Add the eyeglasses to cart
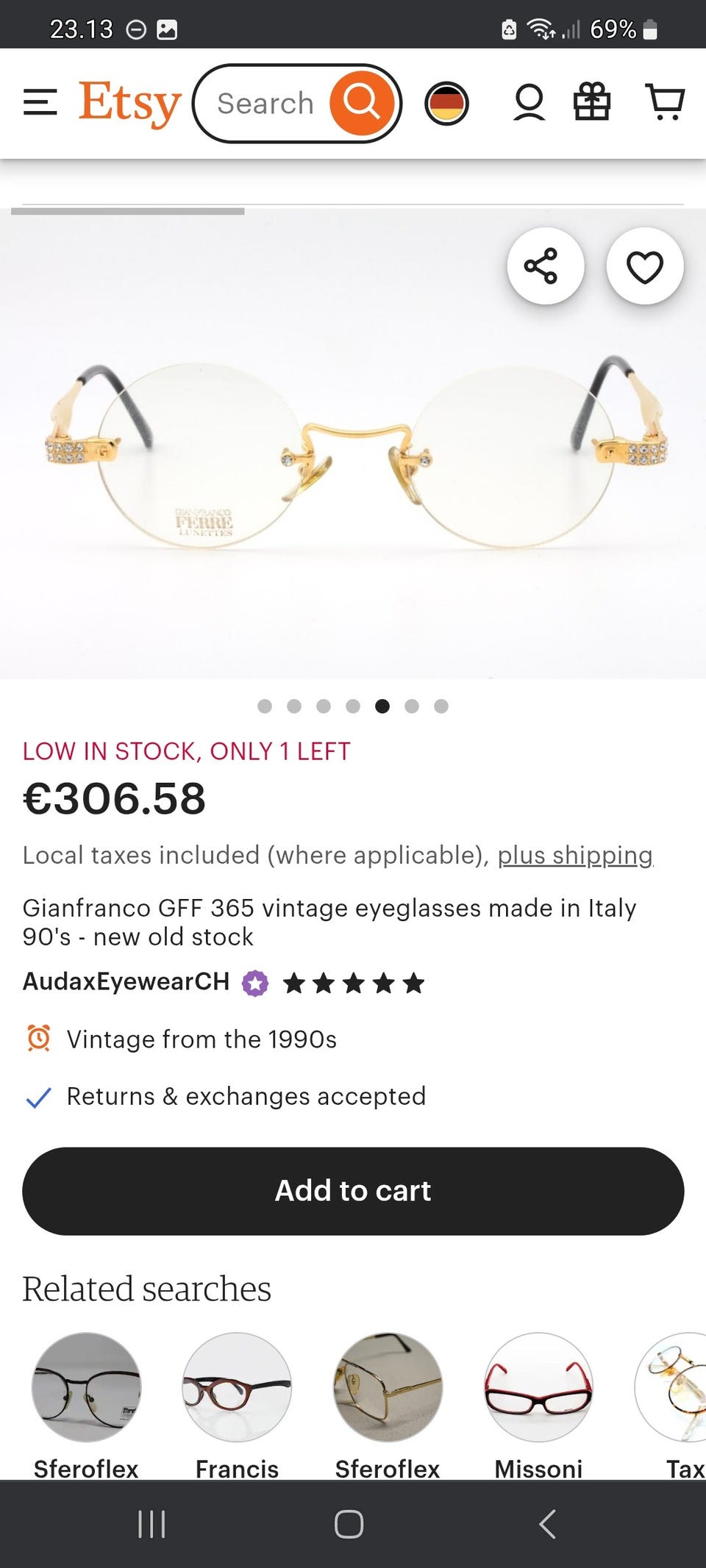This screenshot has width=706, height=1568. tap(353, 1191)
